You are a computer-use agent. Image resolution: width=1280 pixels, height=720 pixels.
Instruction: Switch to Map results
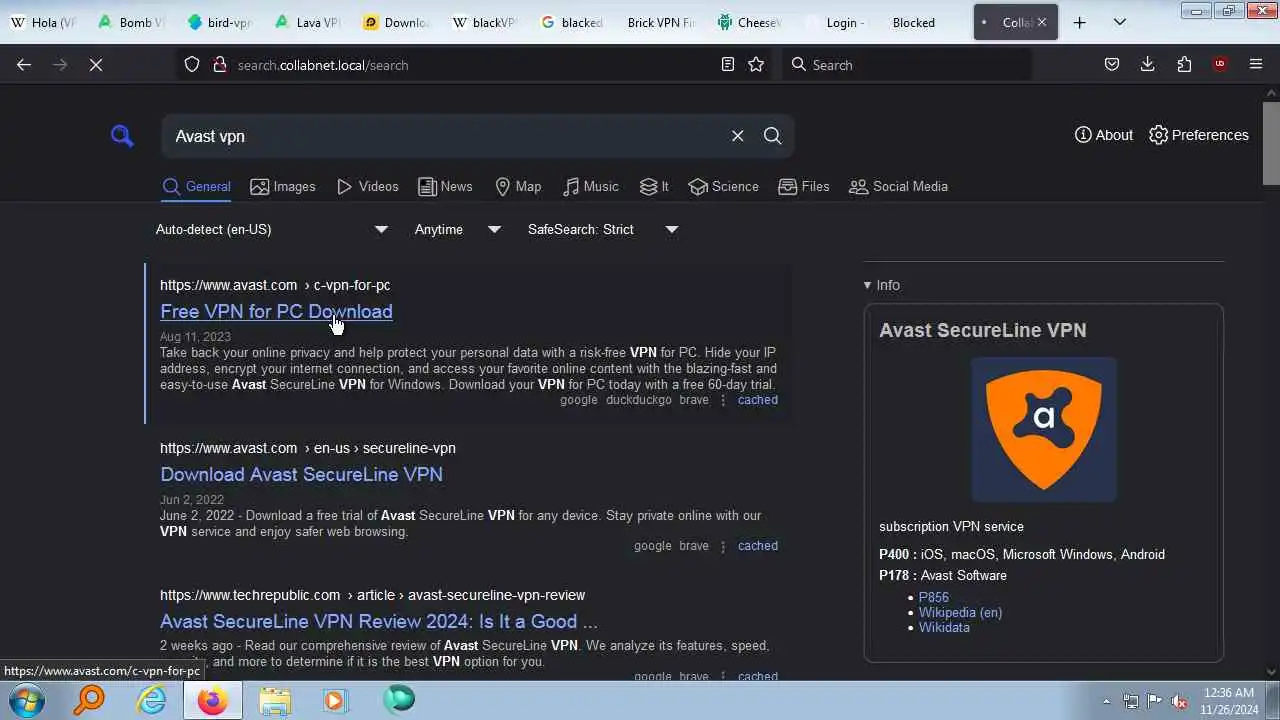click(518, 187)
